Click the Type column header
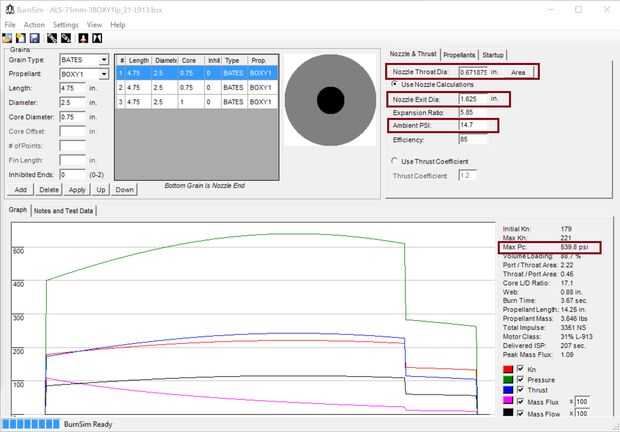This screenshot has height=432, width=620. (x=233, y=60)
